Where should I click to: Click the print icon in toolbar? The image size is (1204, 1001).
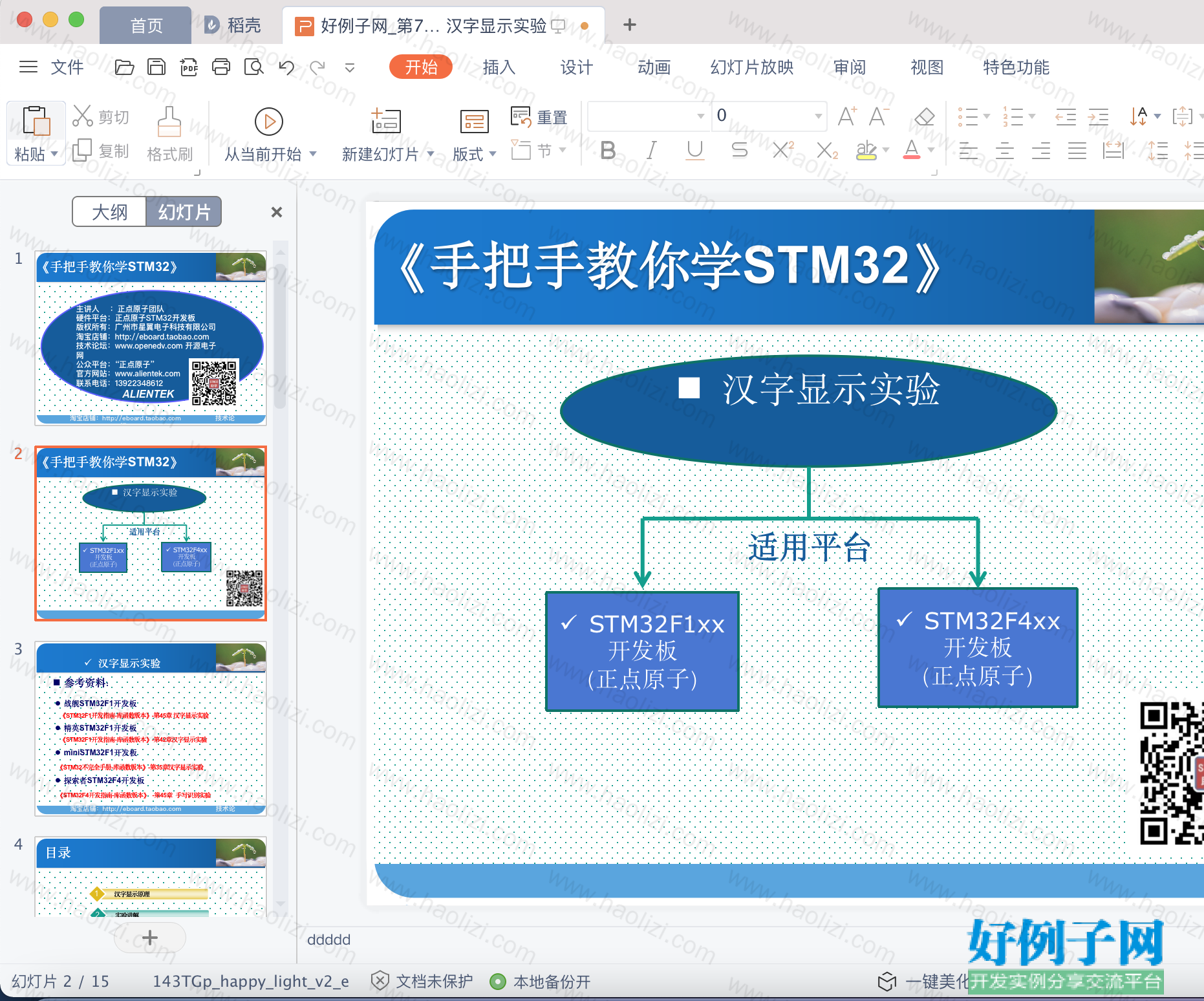click(221, 67)
